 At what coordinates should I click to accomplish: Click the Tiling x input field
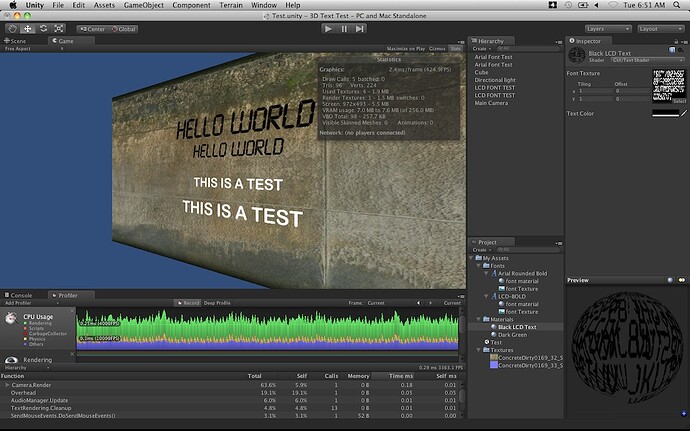coord(595,91)
